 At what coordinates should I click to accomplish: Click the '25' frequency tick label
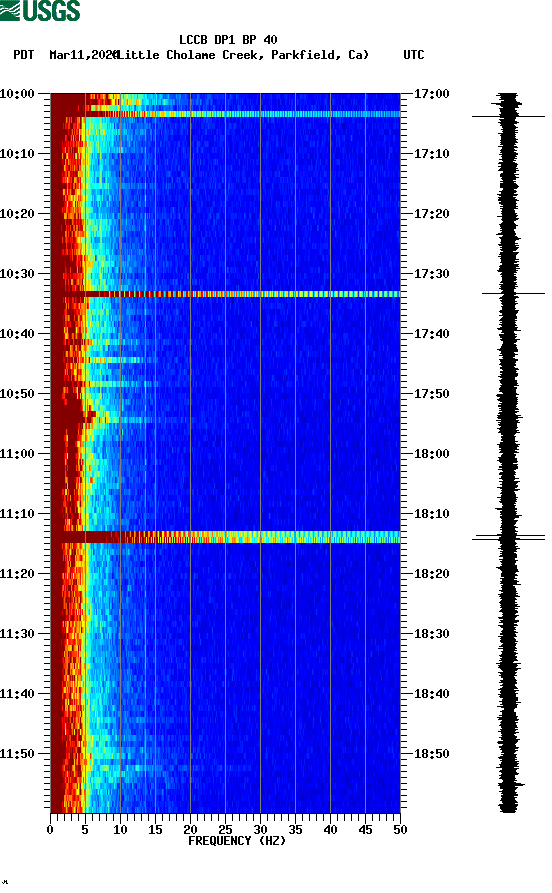(x=226, y=830)
